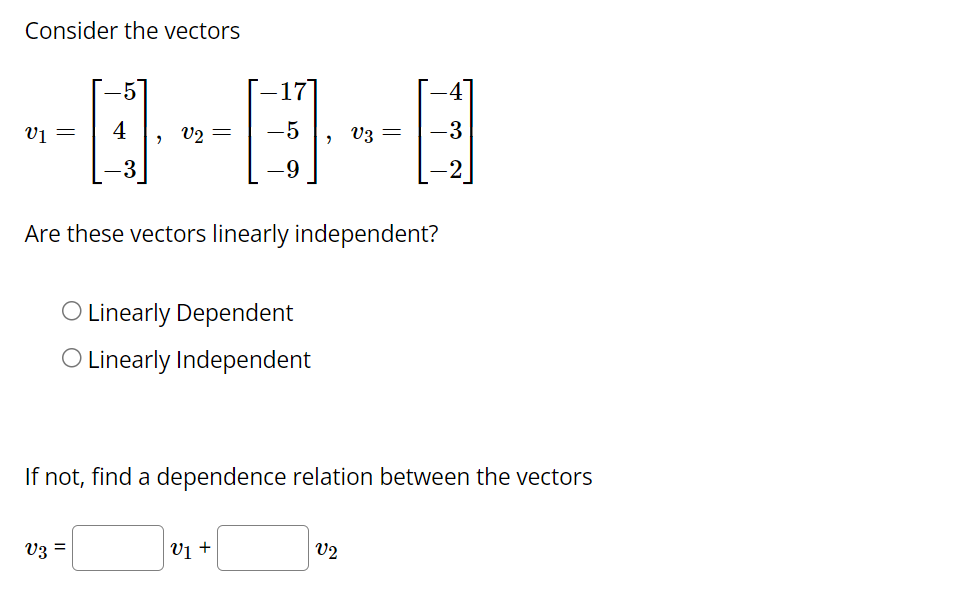Click the second coefficient input box

pyautogui.click(x=262, y=546)
